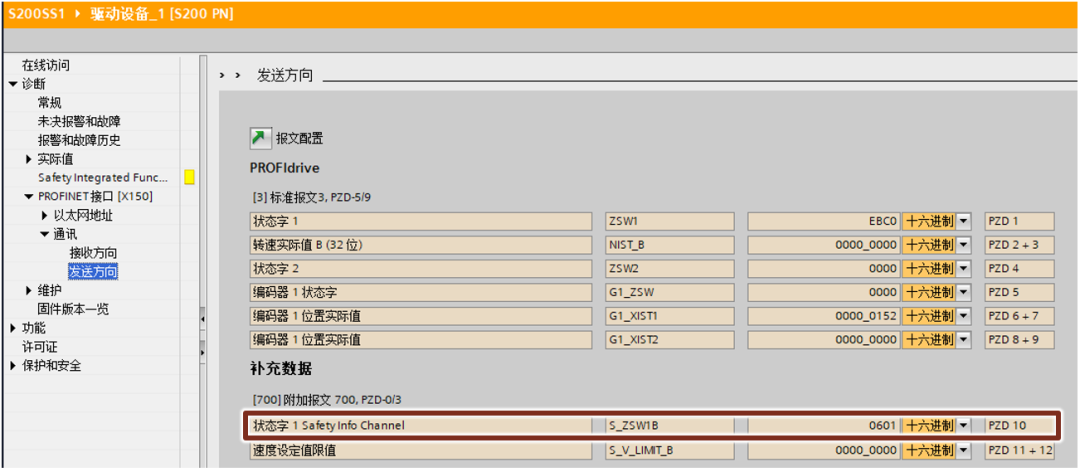Open format dropdown for NIST_B row
Screen dimensions: 1080x472
(x=964, y=245)
